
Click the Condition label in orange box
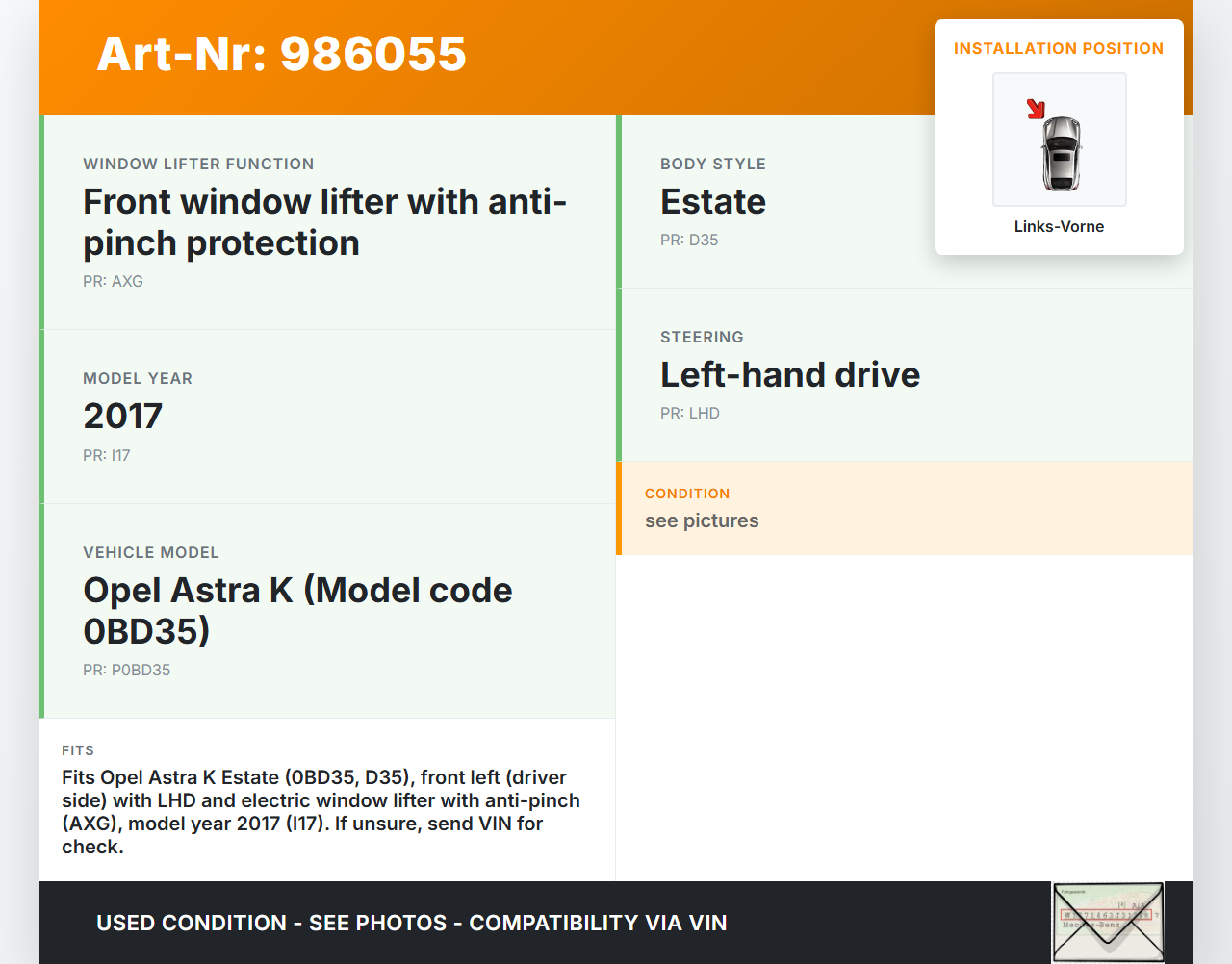point(686,494)
